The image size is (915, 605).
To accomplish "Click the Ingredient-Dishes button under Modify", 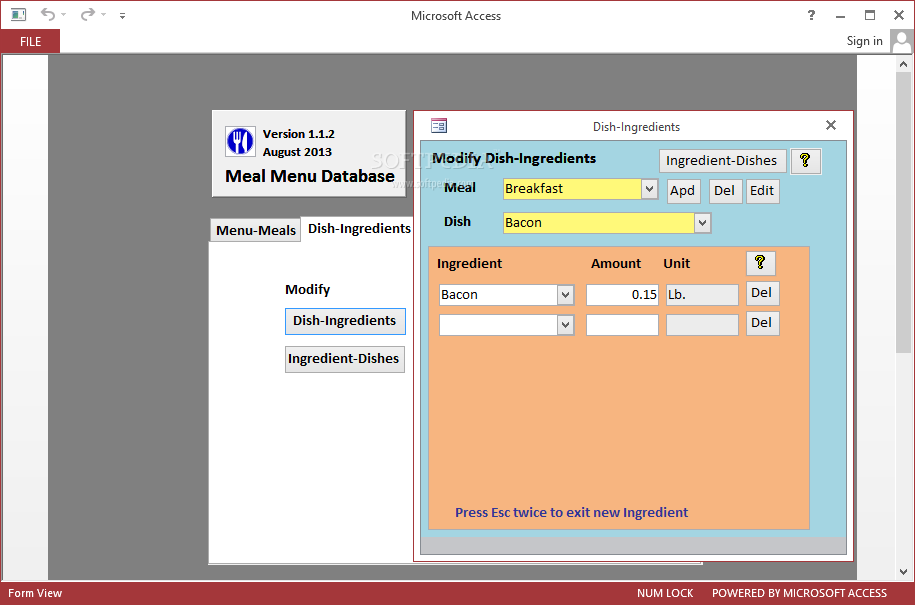I will click(x=344, y=359).
